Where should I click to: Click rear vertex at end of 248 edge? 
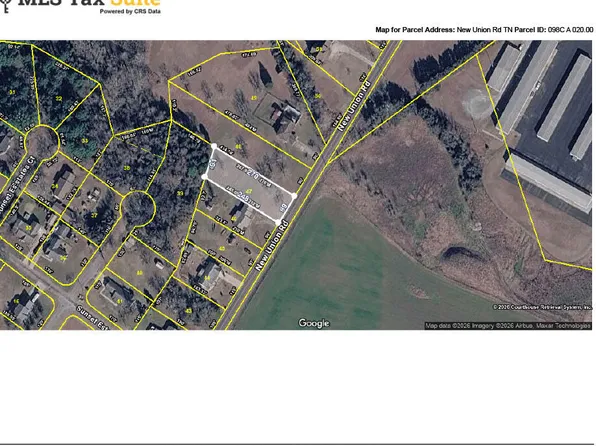(x=204, y=177)
